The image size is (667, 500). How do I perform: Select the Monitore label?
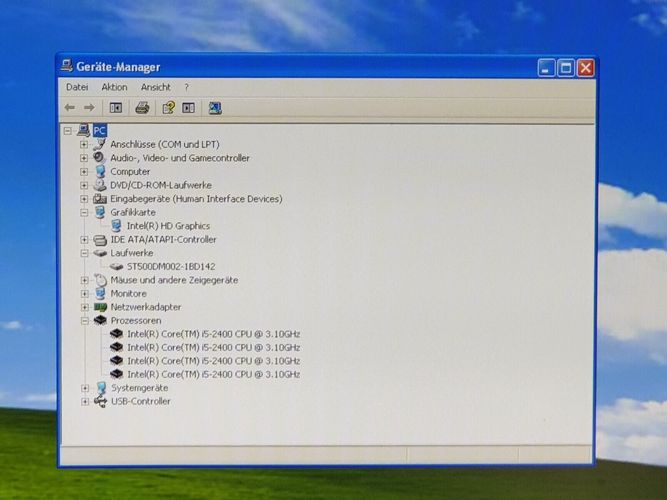[128, 293]
